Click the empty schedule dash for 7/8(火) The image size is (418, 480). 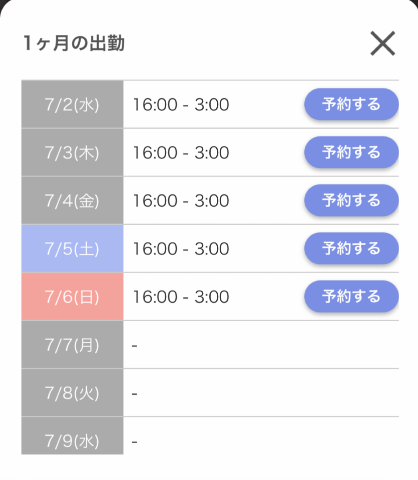[x=134, y=394]
